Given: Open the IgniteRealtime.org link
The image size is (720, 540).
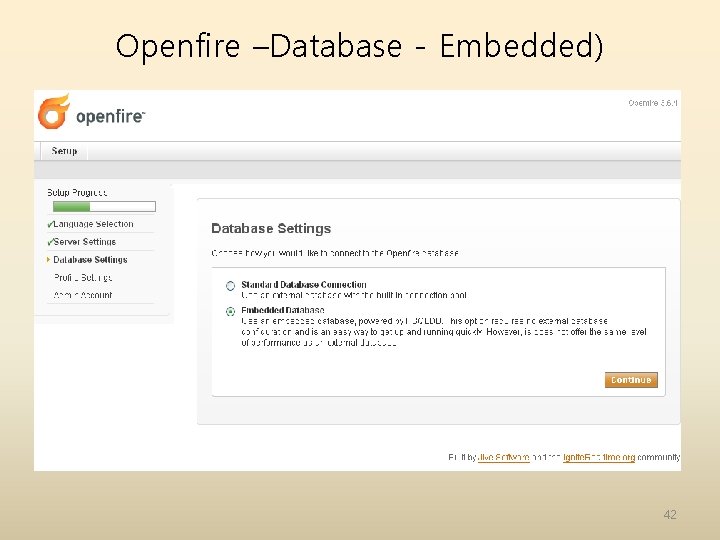Looking at the screenshot, I should pos(599,457).
